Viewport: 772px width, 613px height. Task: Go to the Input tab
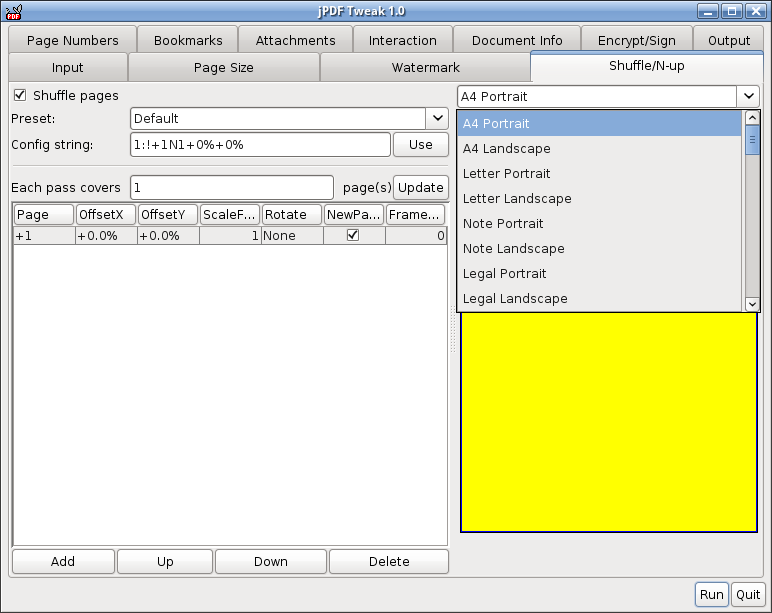[x=67, y=67]
